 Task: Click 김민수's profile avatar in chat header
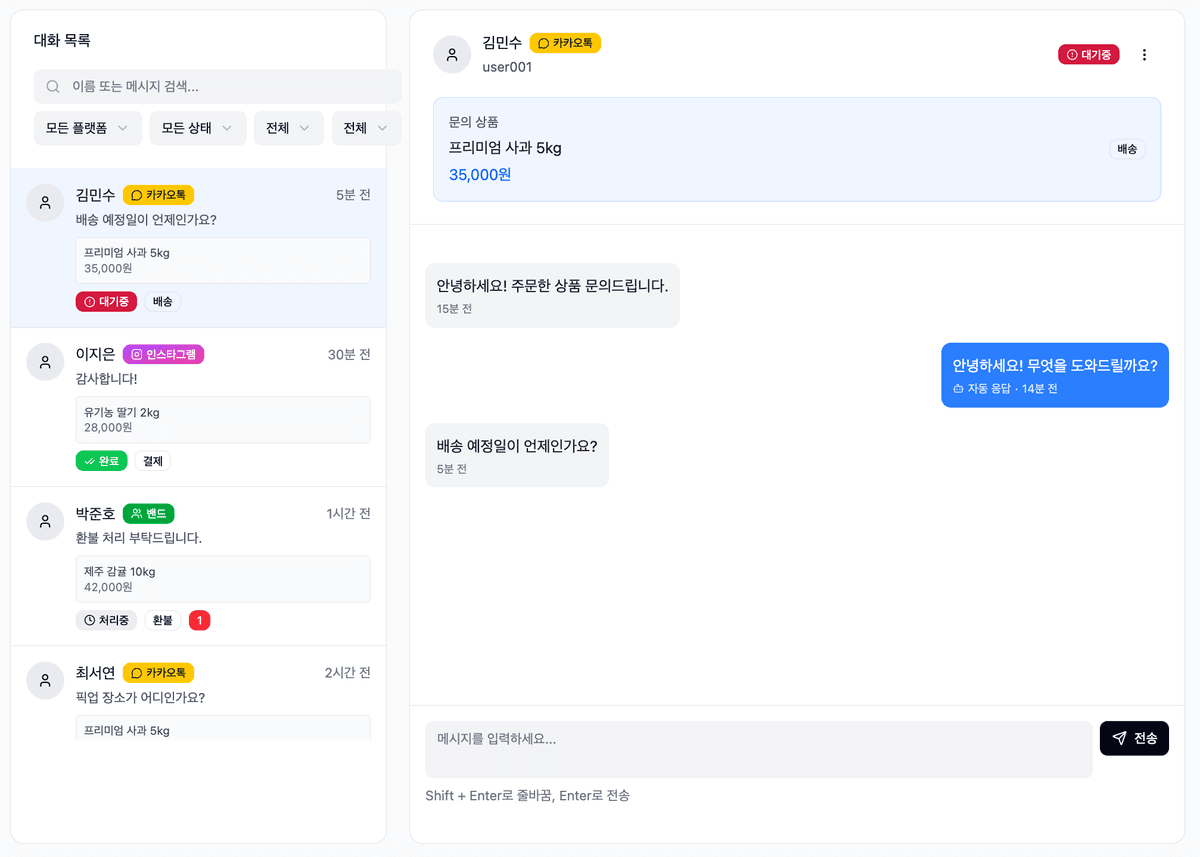(452, 54)
